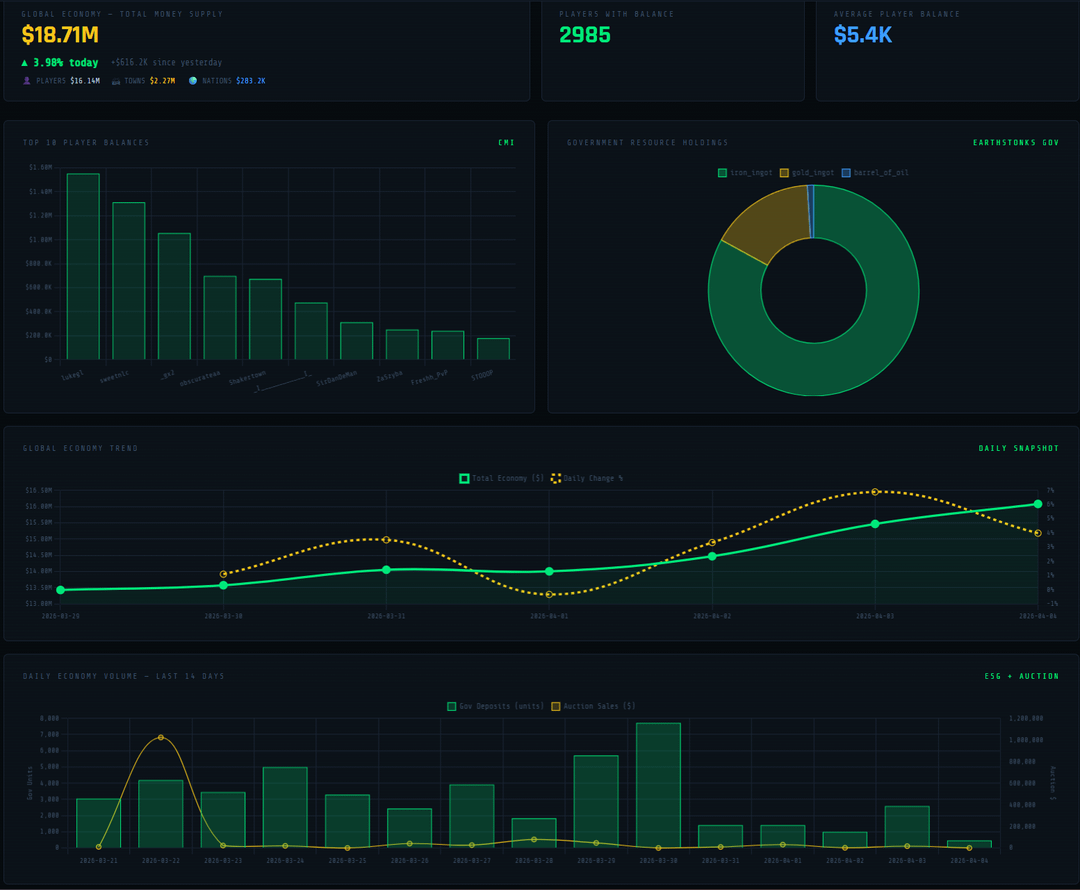Viewport: 1080px width, 890px height.
Task: Toggle iron_ingot legend in holdings chart
Action: coord(722,173)
